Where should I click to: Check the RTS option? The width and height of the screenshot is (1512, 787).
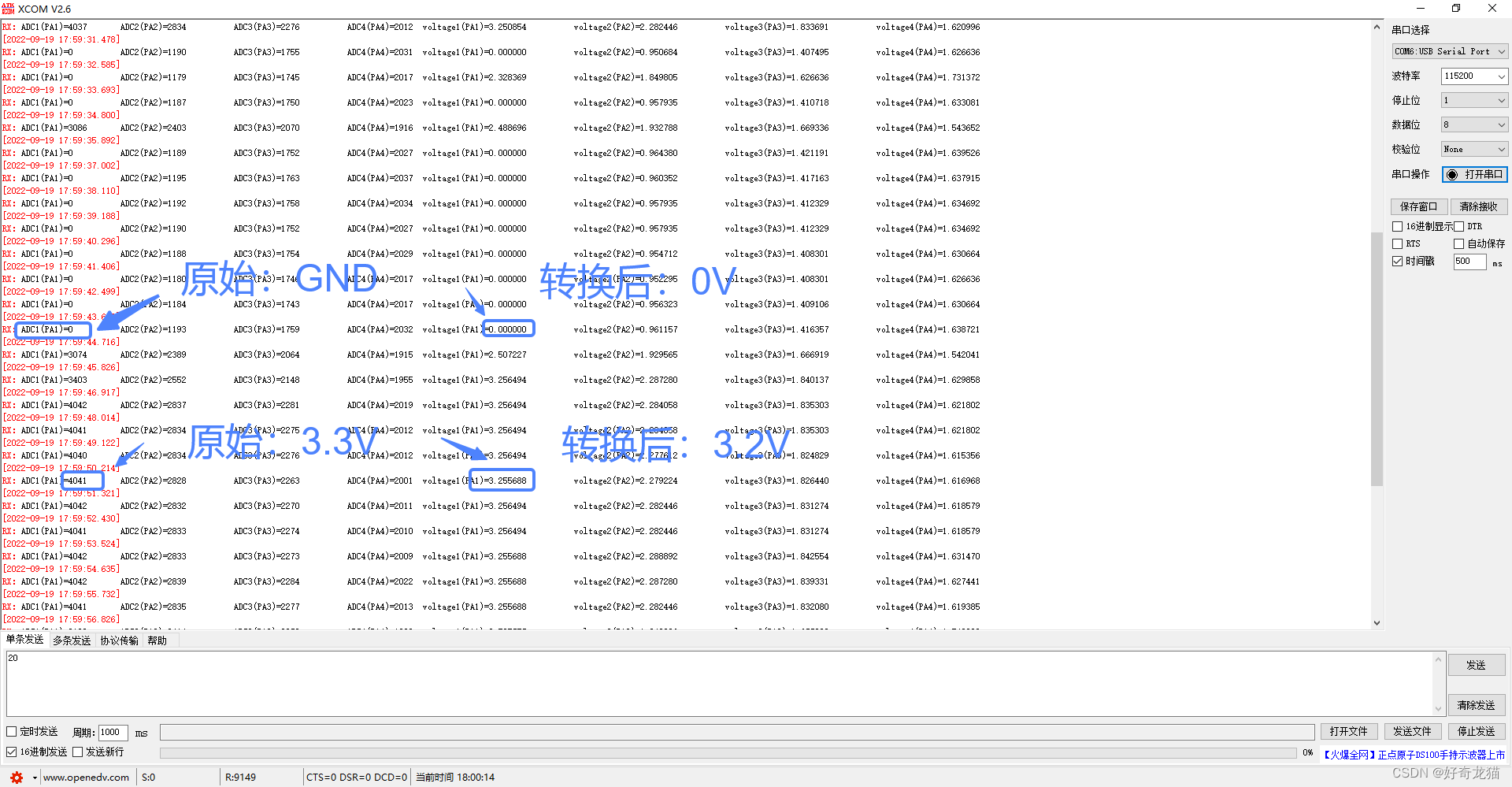click(1398, 243)
